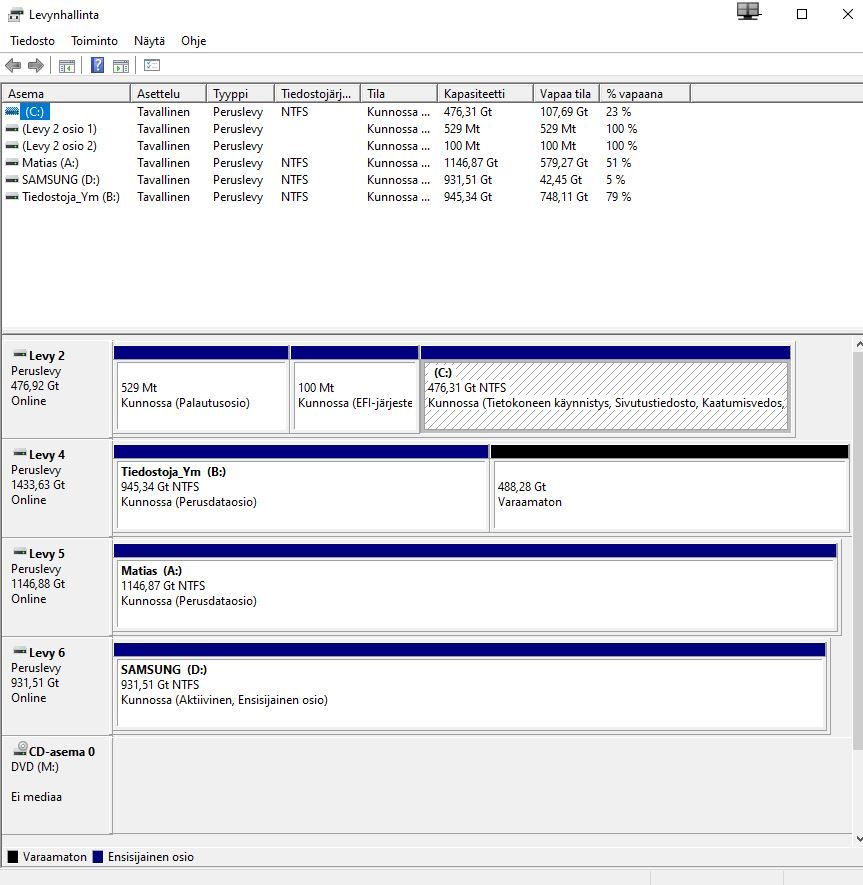
Task: Click the Tiedostojärj... column header
Action: [x=317, y=94]
